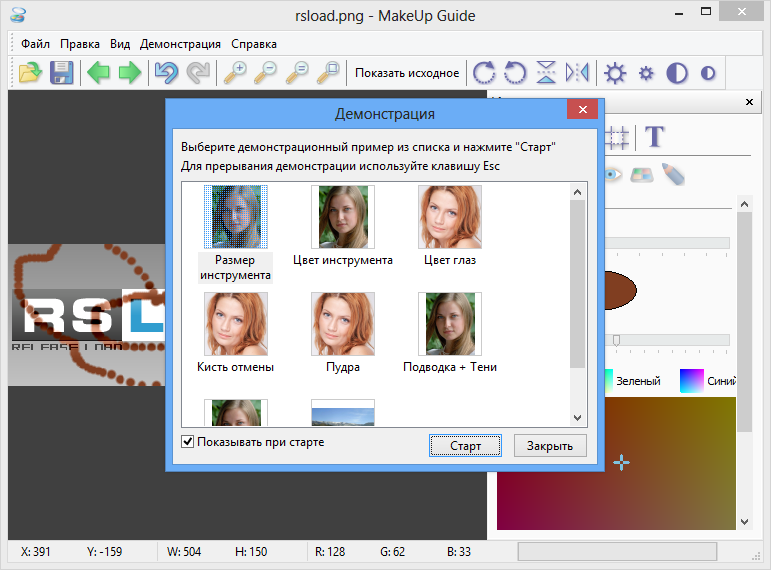Click the Закрыть button
This screenshot has height=570, width=771.
550,446
